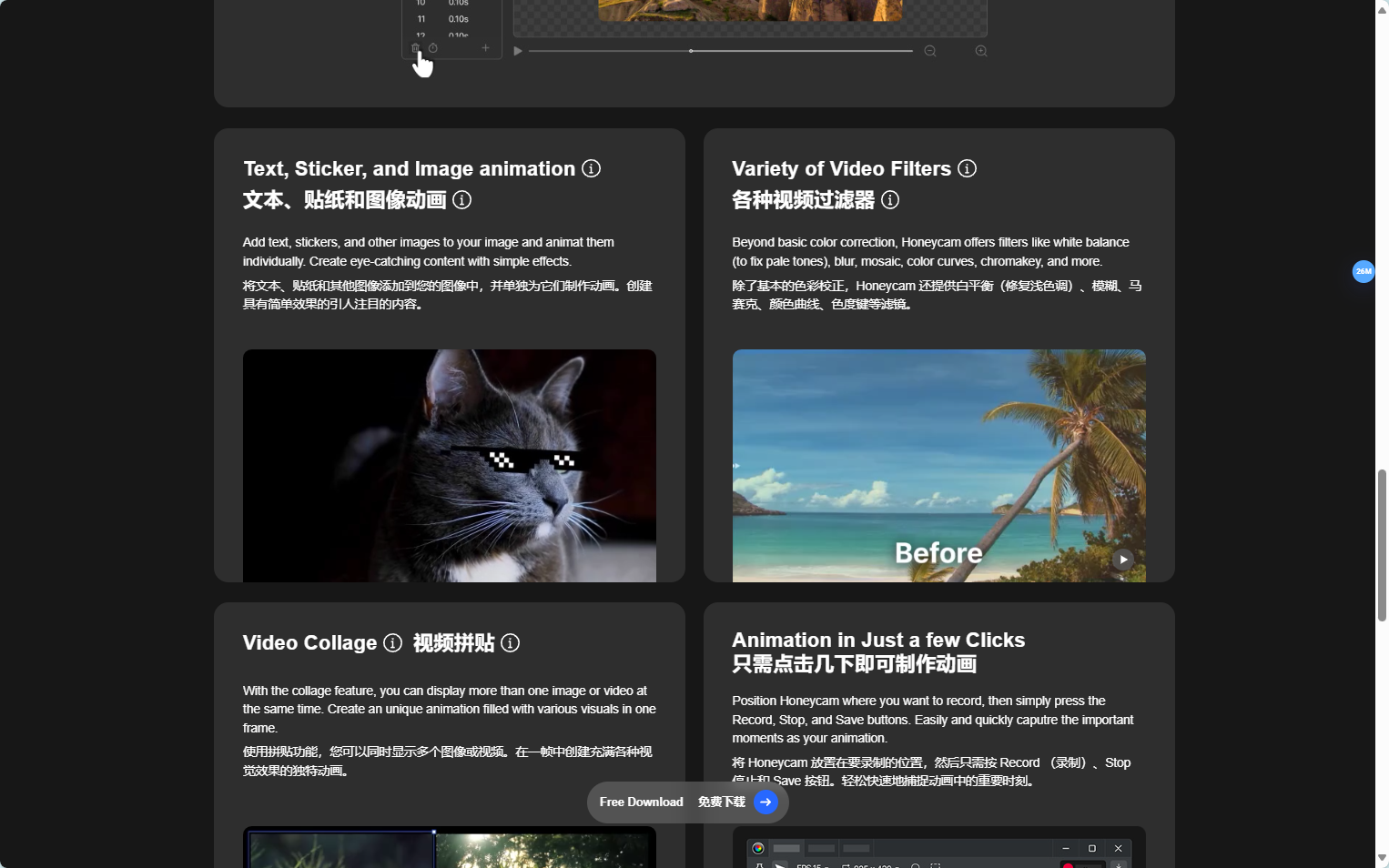Click the tropical beach video preview

pyautogui.click(x=939, y=466)
